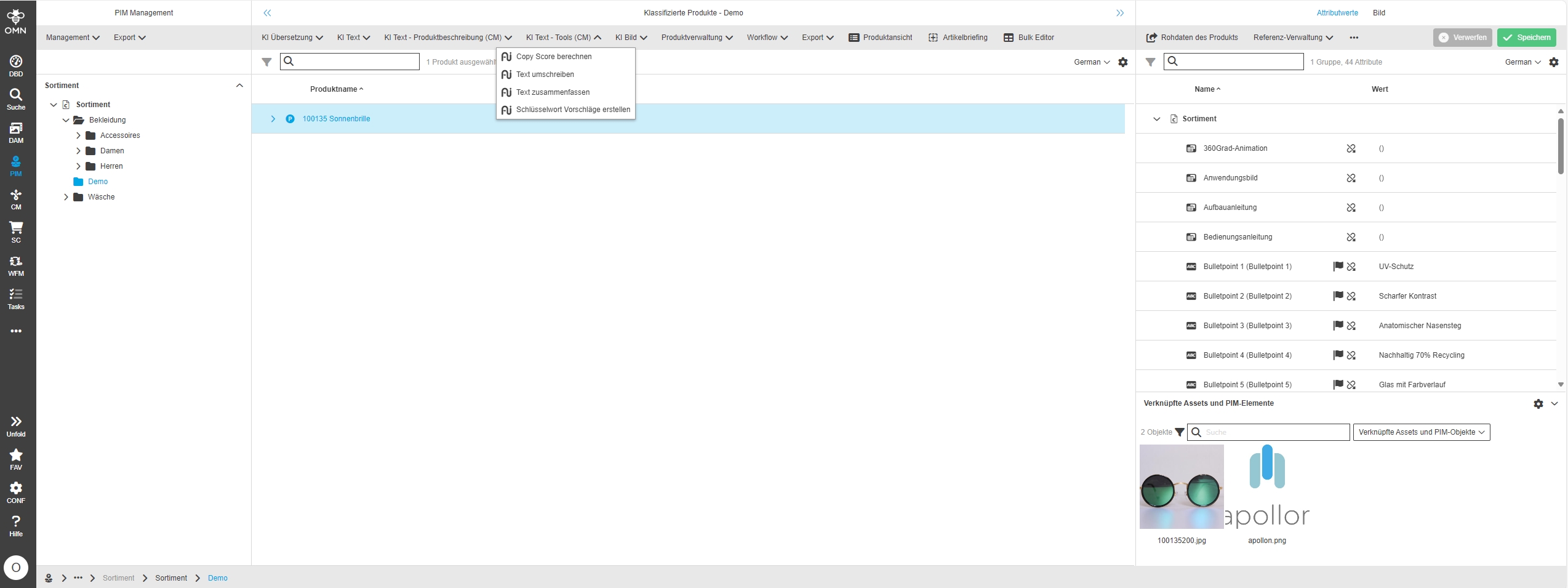Collapse the Sortiment tree panel header
The height and width of the screenshot is (588, 1568).
coord(239,86)
